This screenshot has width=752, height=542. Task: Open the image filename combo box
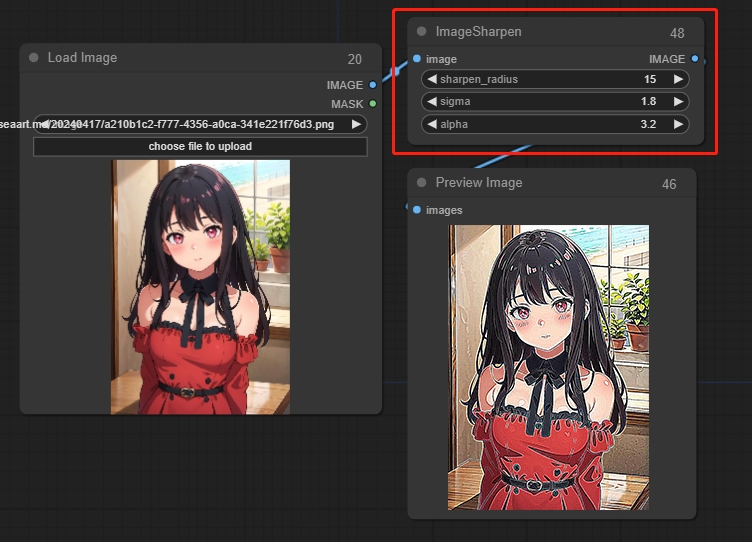[200, 124]
